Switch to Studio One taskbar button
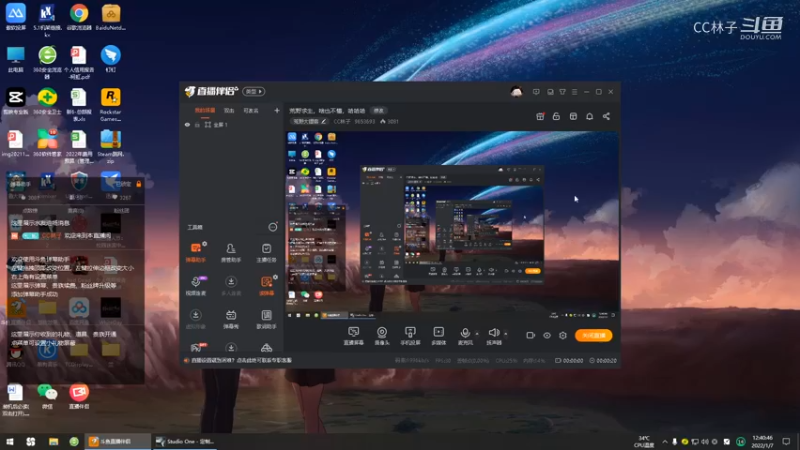 click(185, 441)
